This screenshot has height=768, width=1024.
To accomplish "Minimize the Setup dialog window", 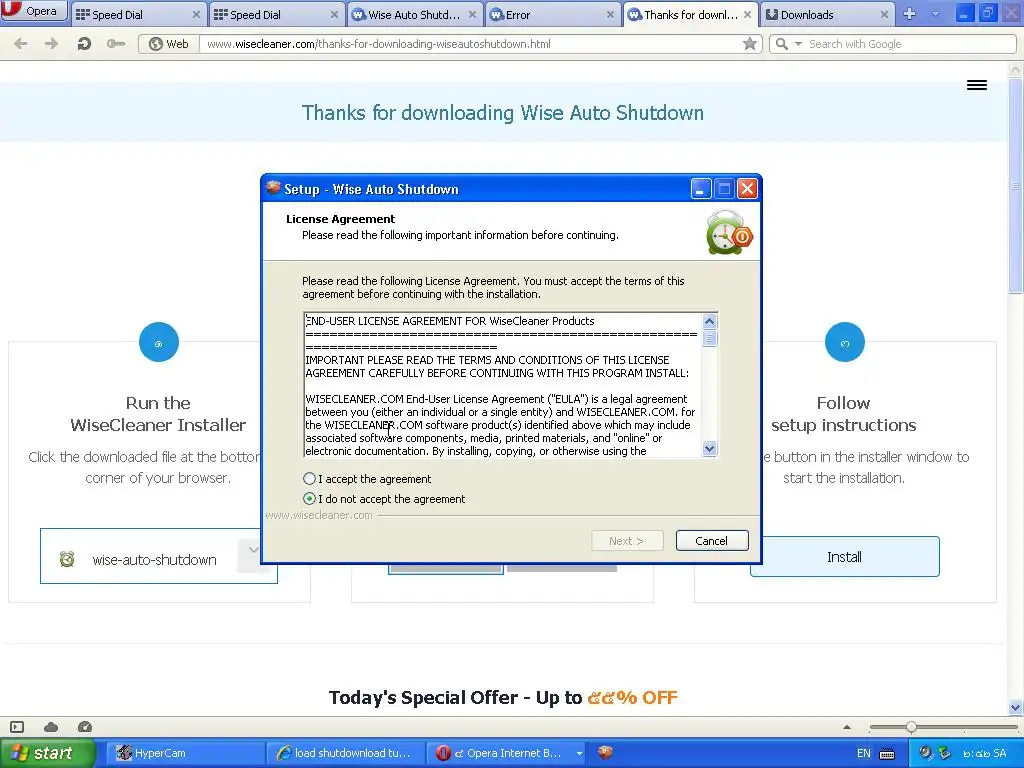I will 700,189.
